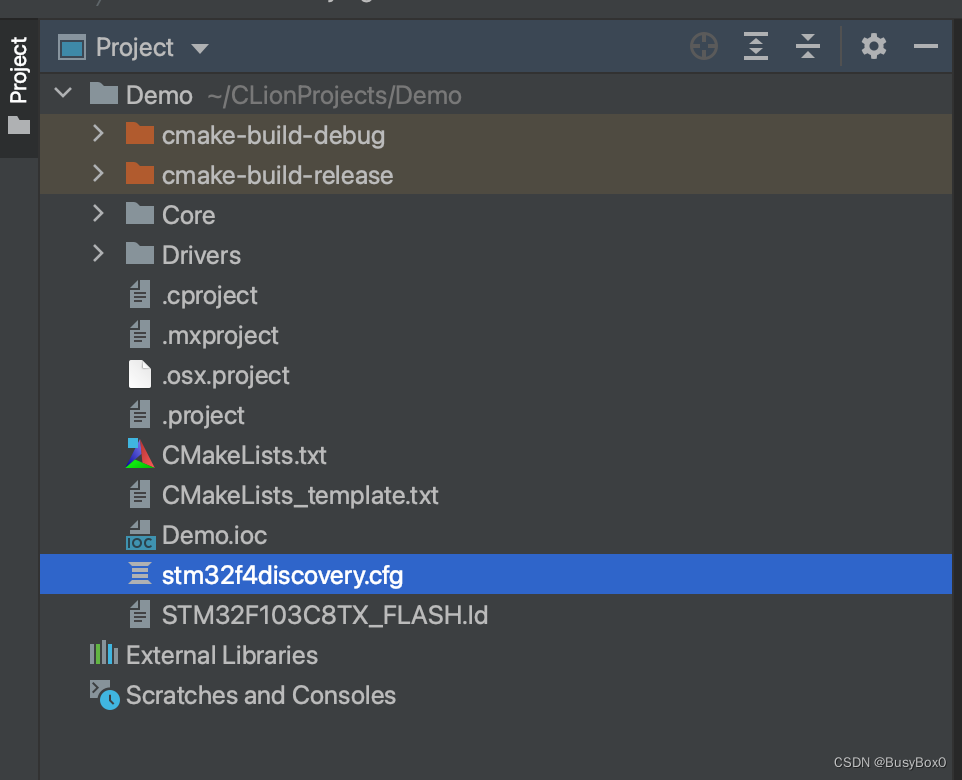Click the Expand All icon

(x=756, y=47)
